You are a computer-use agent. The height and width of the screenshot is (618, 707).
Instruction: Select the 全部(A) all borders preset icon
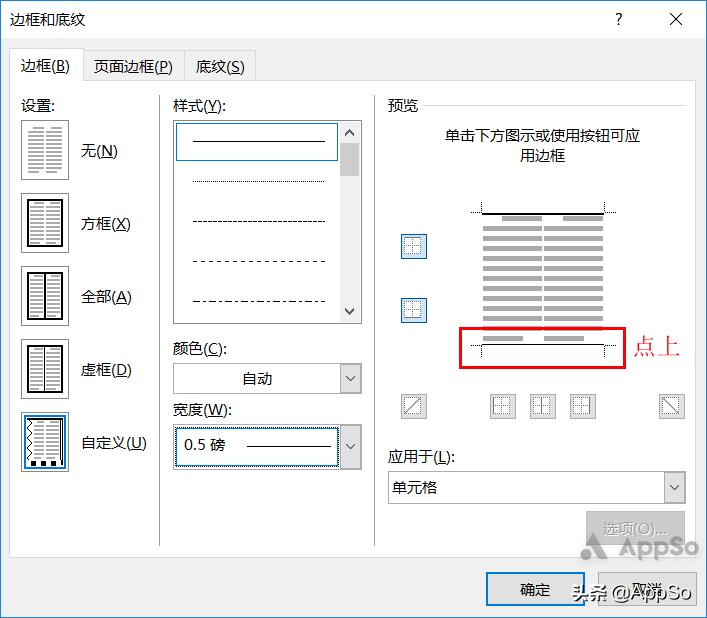(45, 296)
